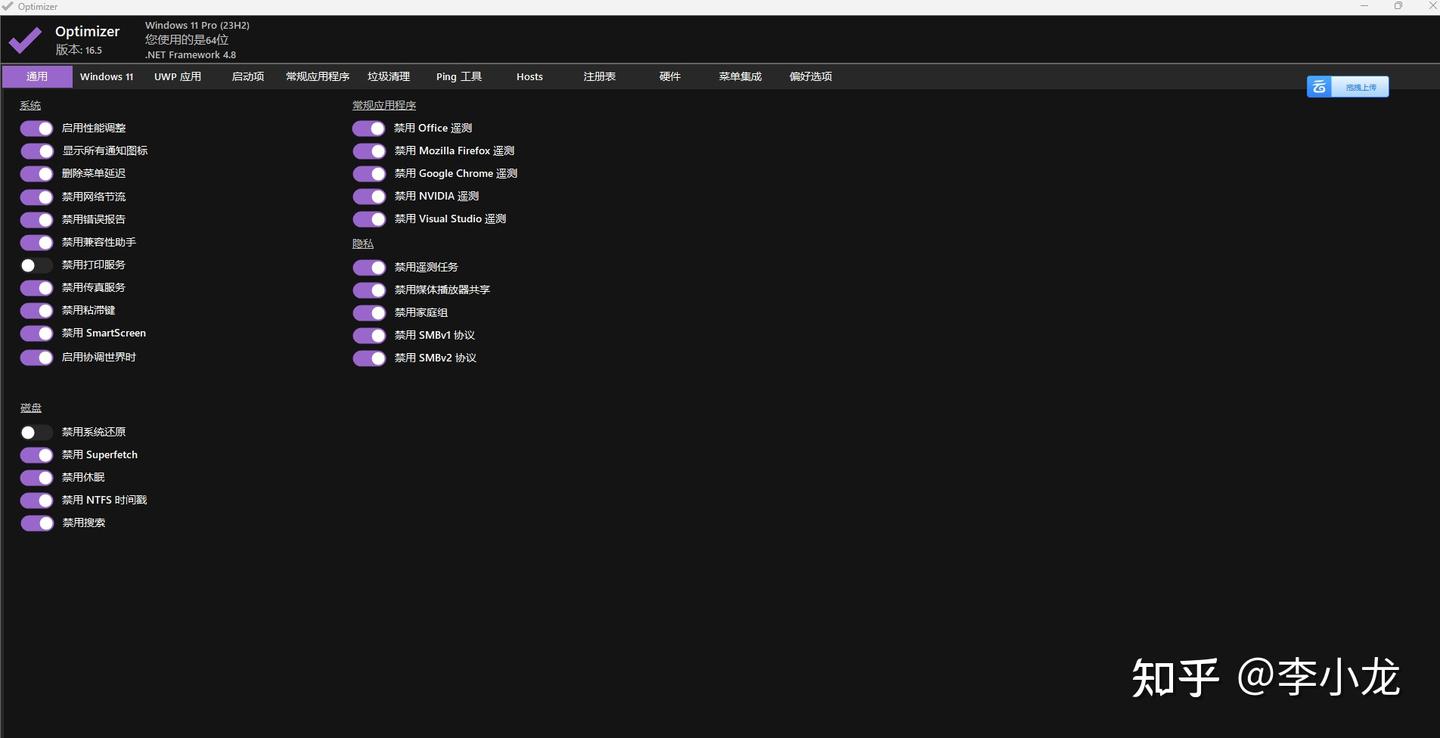Toggle the 禁用网络节流 switch

pyautogui.click(x=36, y=196)
